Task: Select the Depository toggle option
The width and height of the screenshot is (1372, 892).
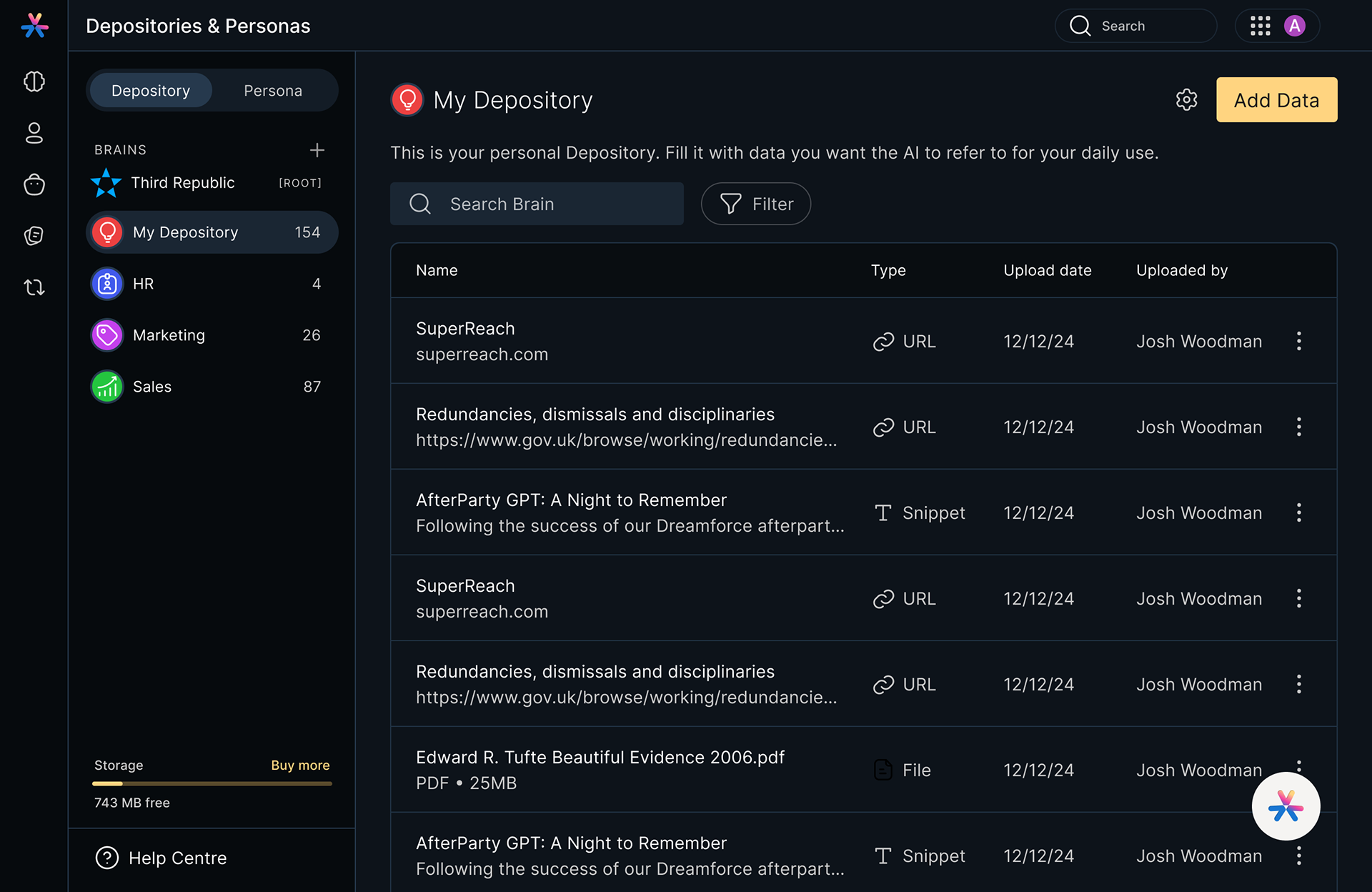Action: coord(151,91)
